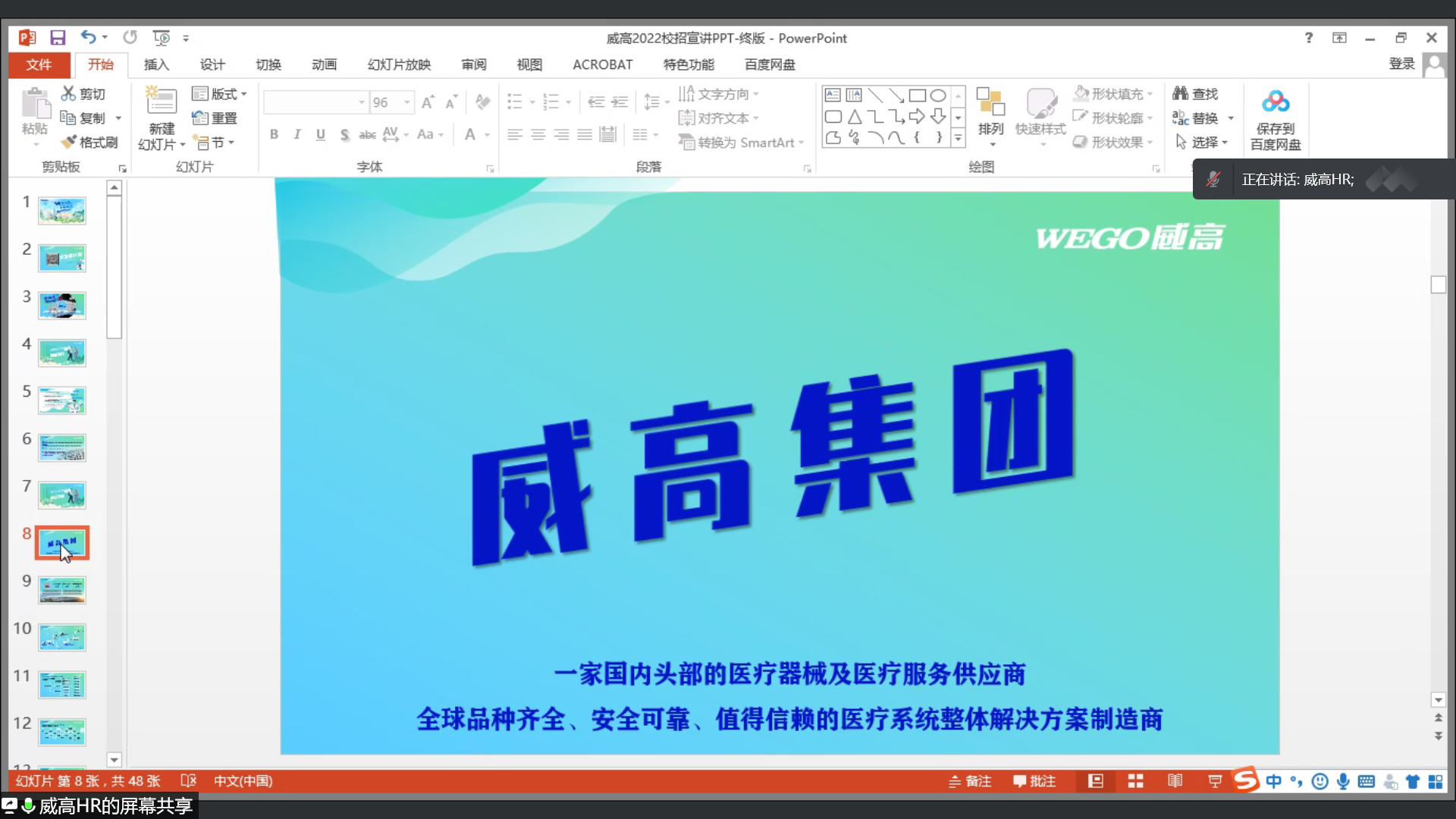Viewport: 1456px width, 819px height.
Task: Open the font size dropdown
Action: click(407, 102)
